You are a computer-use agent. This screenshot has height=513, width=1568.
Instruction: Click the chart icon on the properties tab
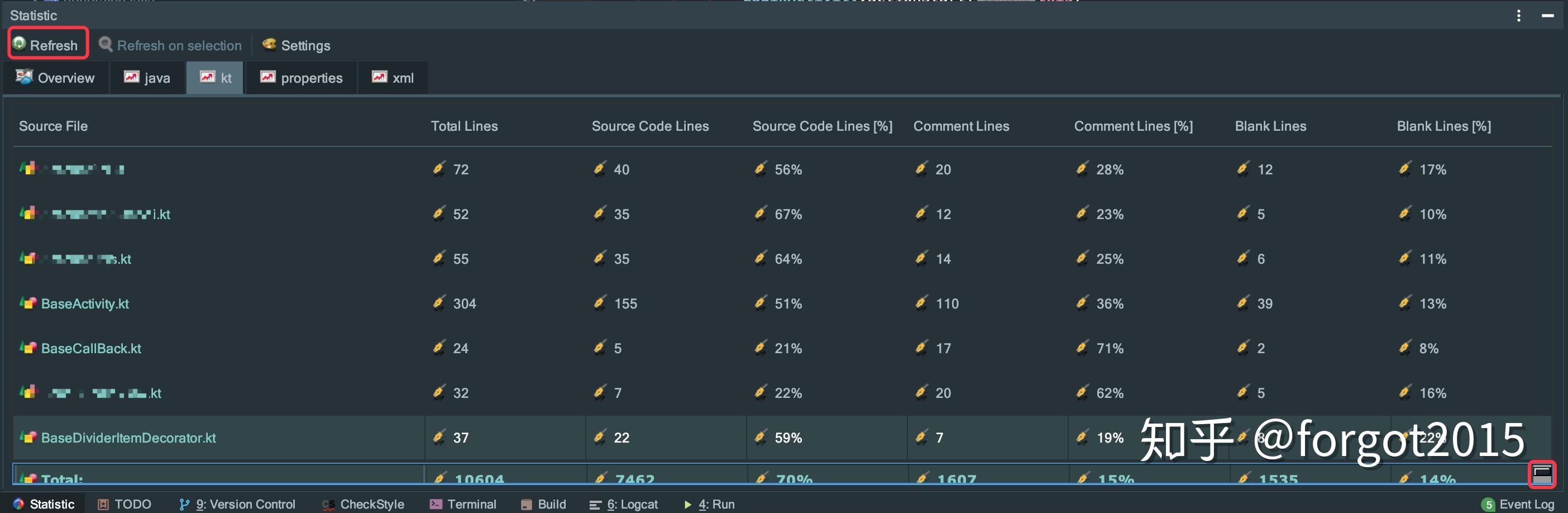pyautogui.click(x=268, y=77)
